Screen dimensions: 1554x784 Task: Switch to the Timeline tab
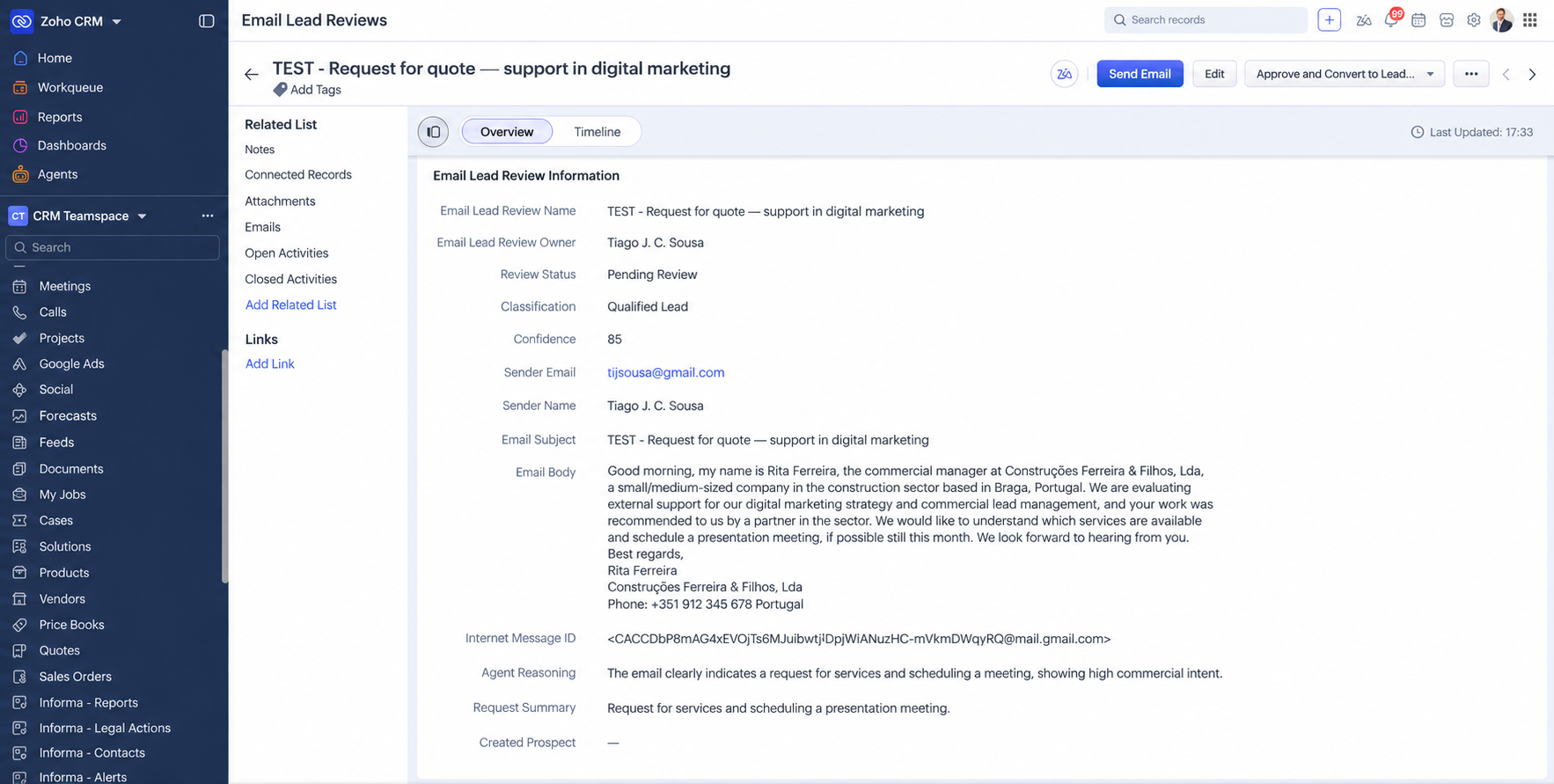pyautogui.click(x=597, y=132)
